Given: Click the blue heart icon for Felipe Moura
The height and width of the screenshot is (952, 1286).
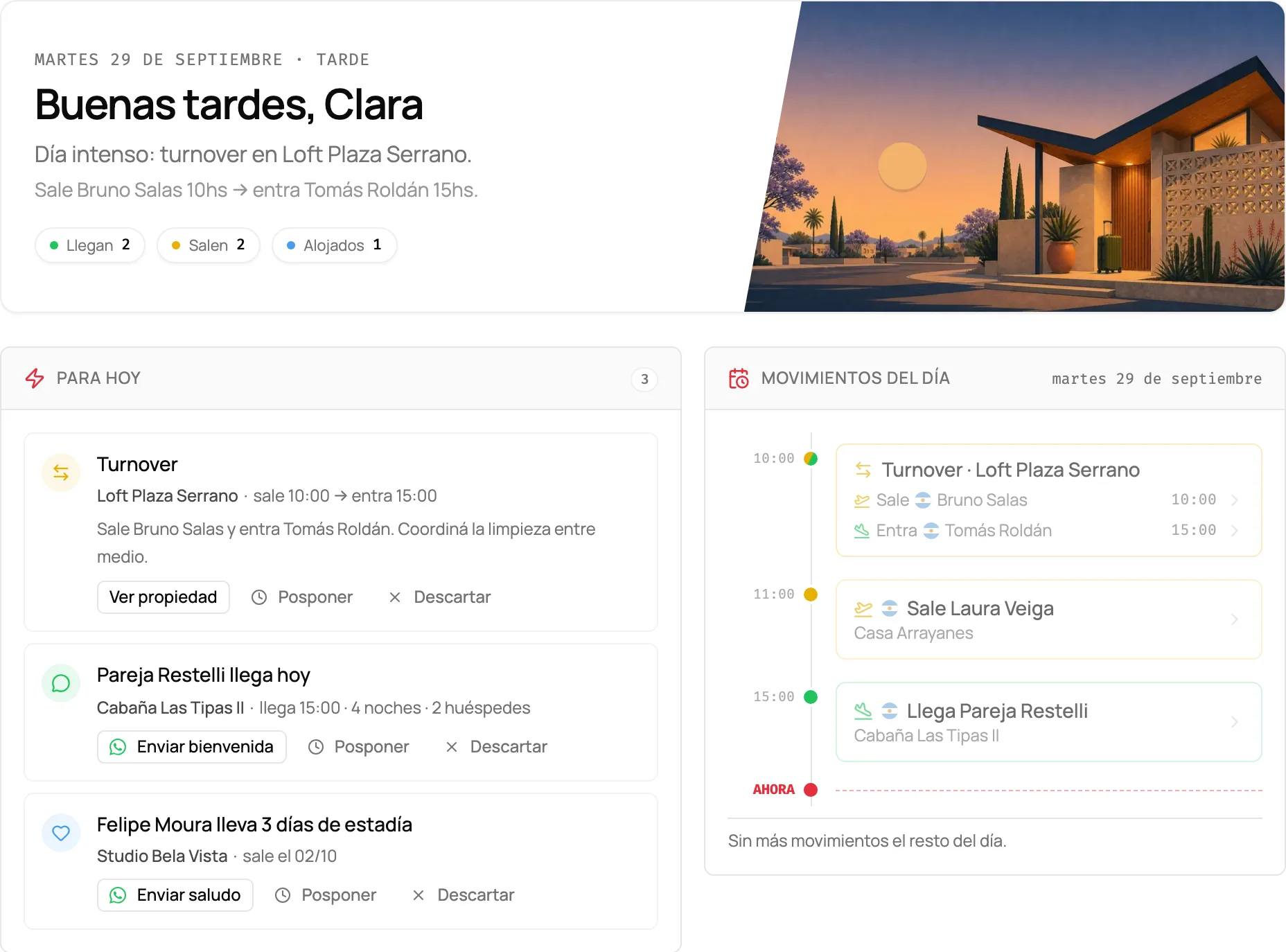Looking at the screenshot, I should (x=61, y=833).
